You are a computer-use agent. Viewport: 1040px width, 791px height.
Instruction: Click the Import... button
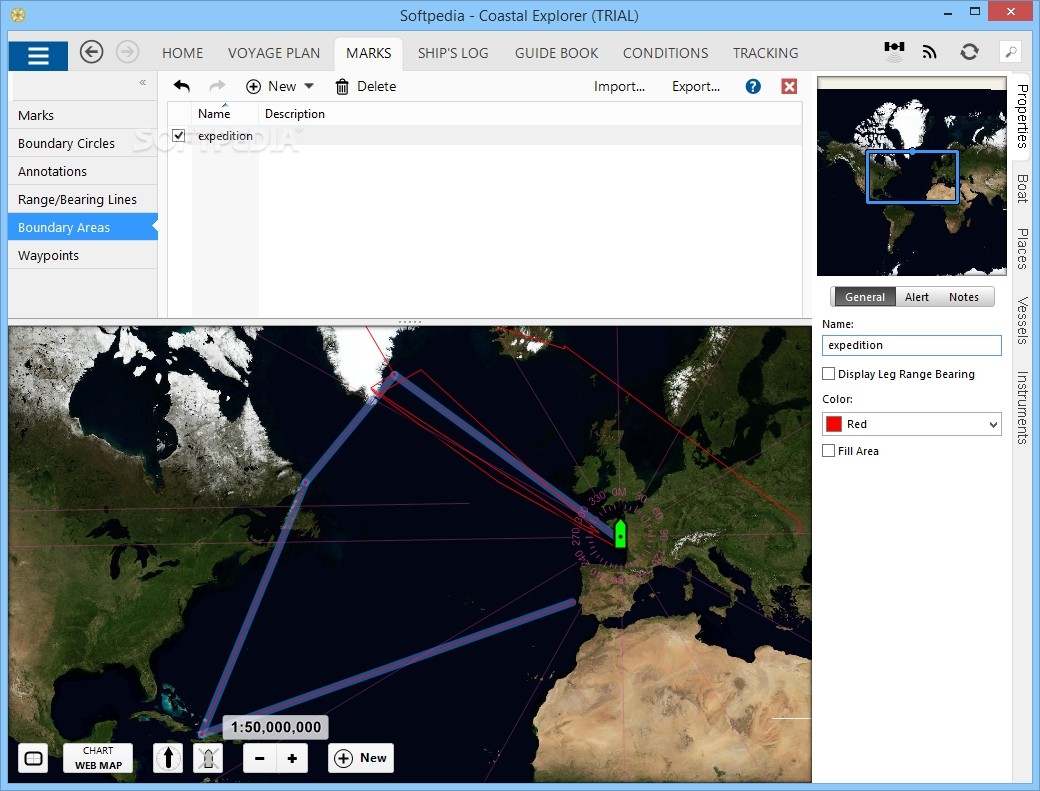(619, 86)
